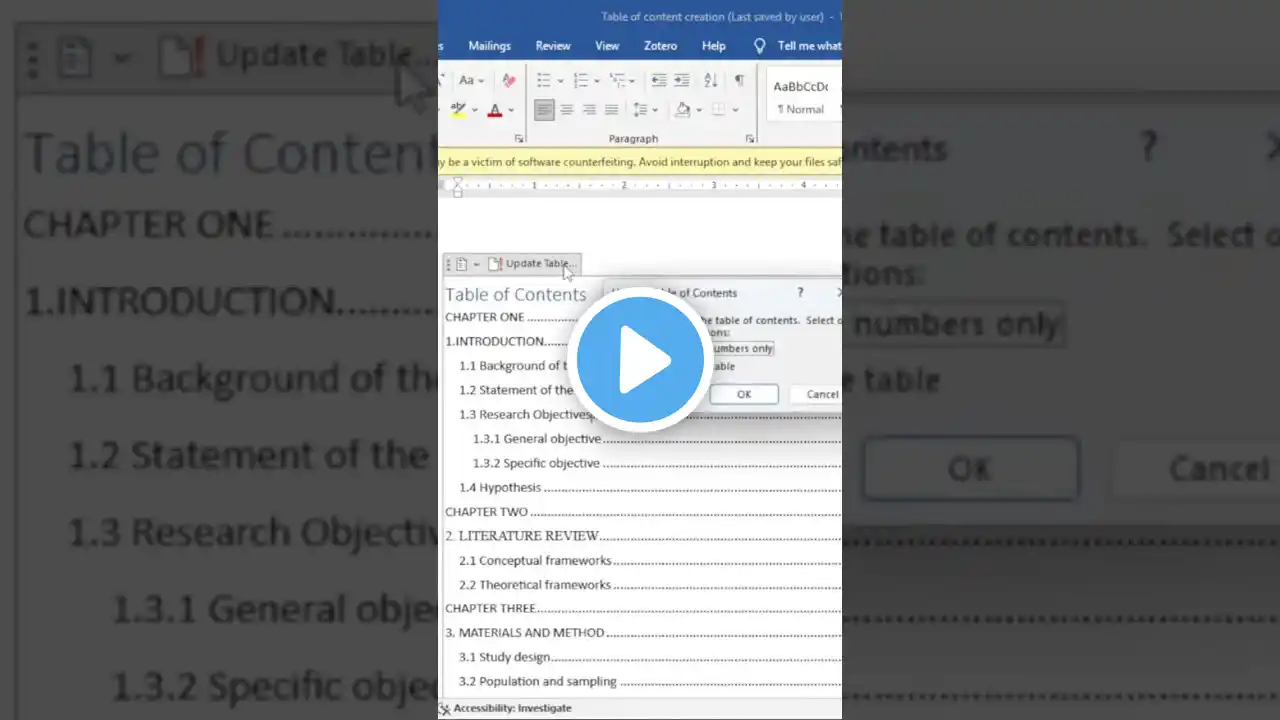Click into the Tell me search box

(809, 46)
